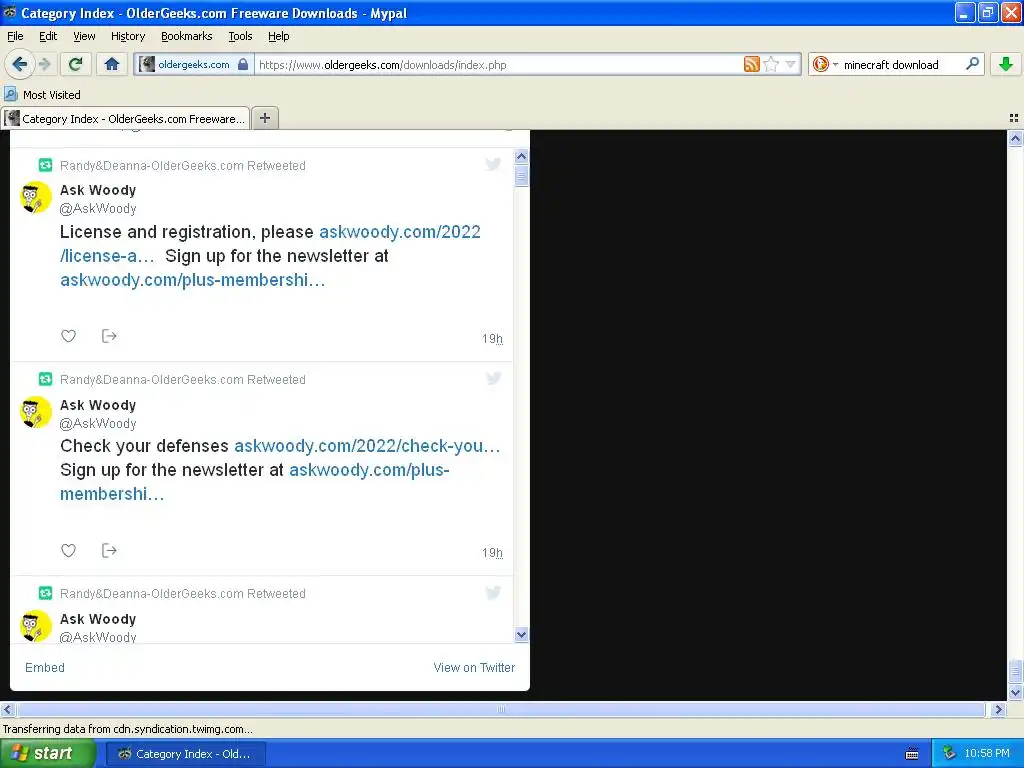Click Twitter bird on the bottom tweet
The image size is (1024, 768).
[x=493, y=592]
